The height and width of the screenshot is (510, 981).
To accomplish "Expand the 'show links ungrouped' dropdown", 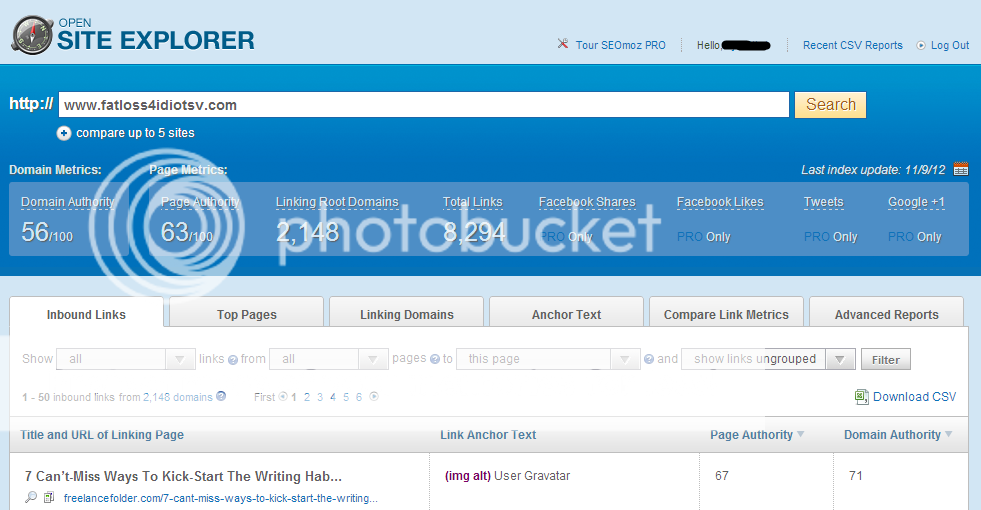I will [768, 359].
